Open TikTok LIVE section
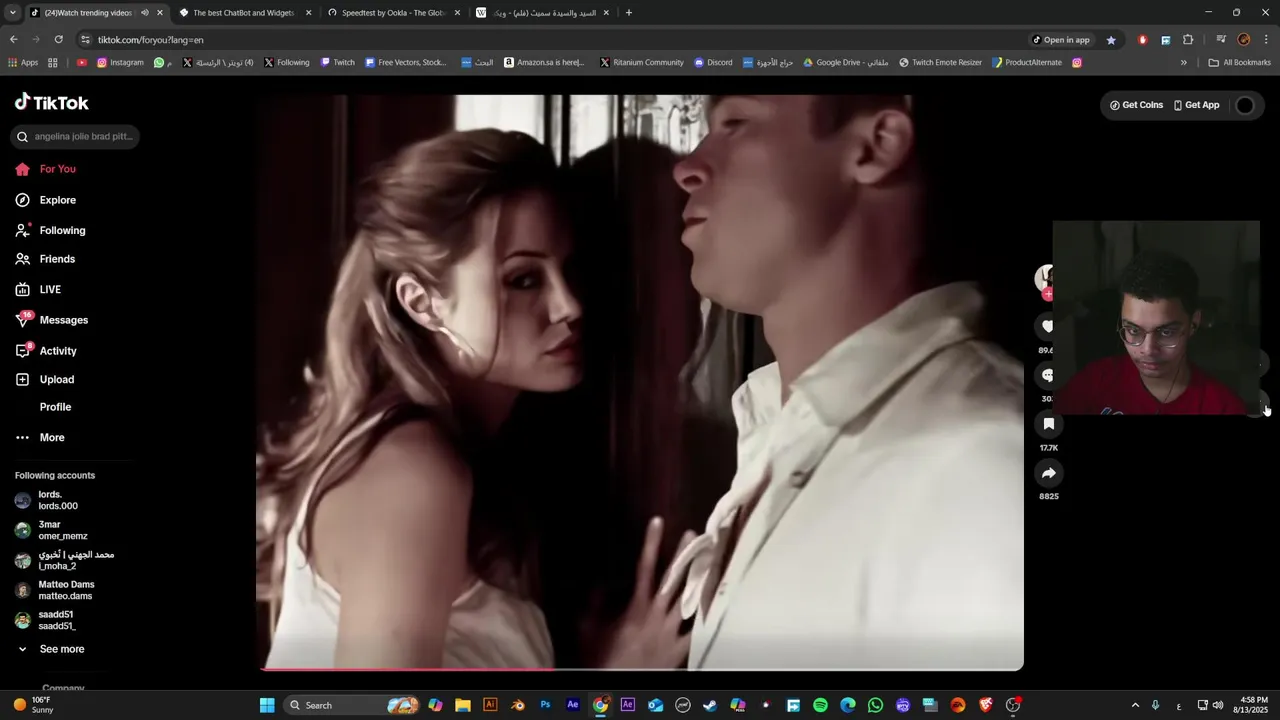1280x720 pixels. 38,289
